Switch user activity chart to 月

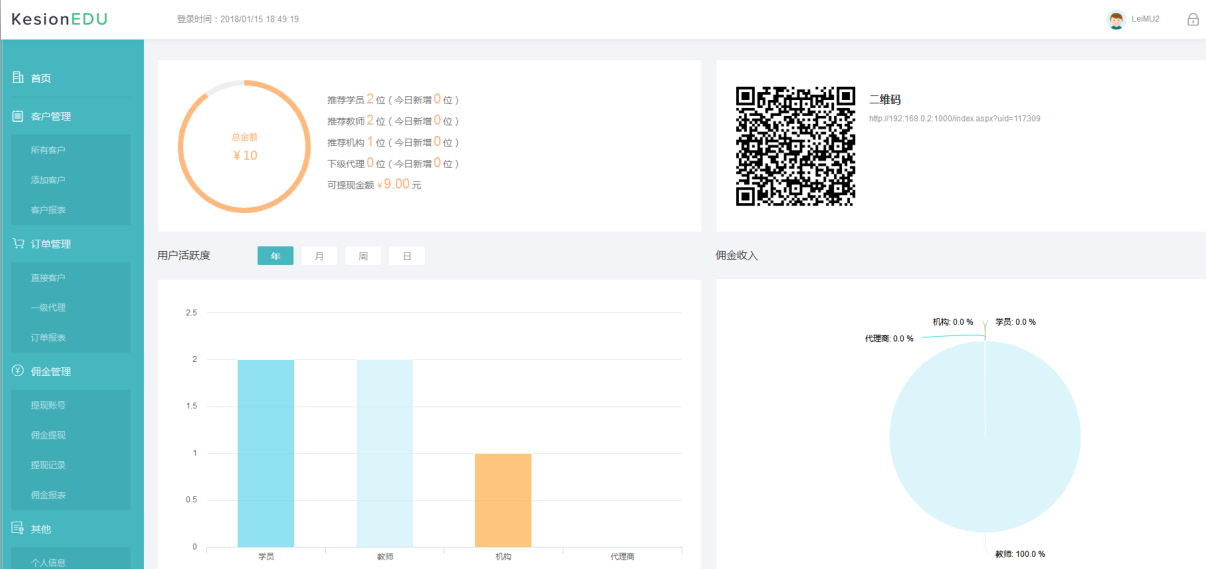point(319,256)
